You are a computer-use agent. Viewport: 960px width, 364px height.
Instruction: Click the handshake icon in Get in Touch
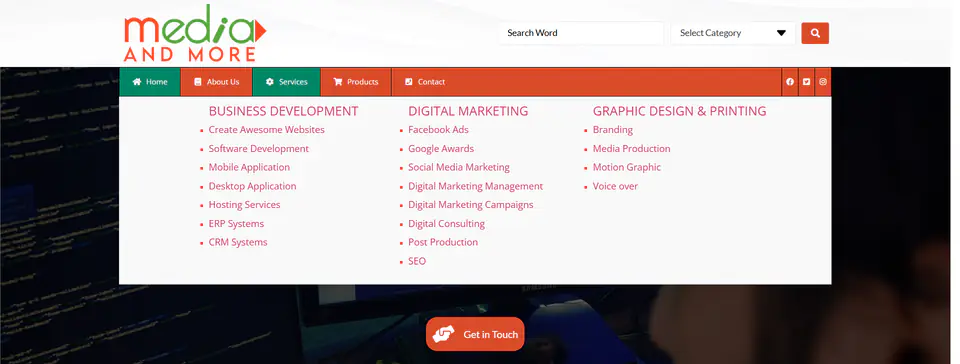point(444,334)
